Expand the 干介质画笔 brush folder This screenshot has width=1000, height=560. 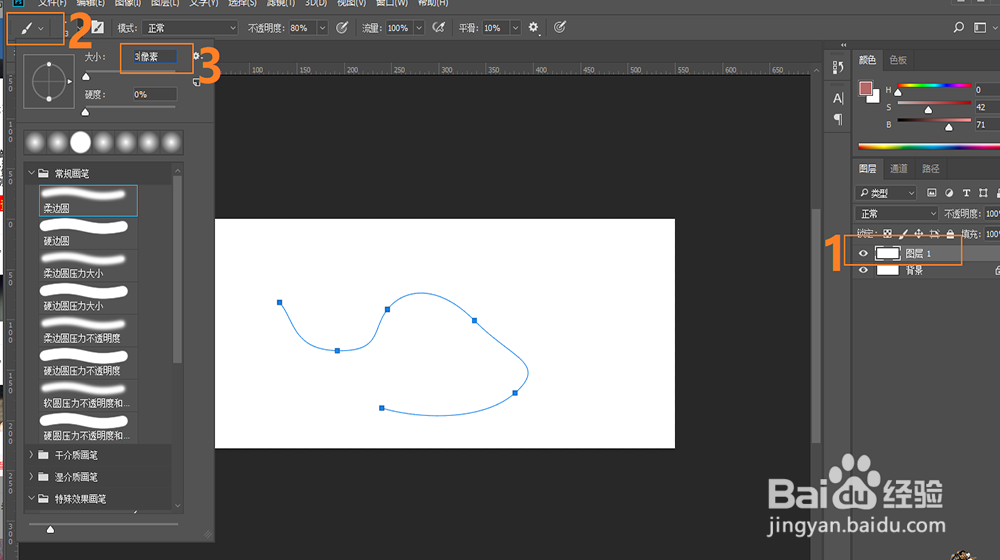coord(31,455)
